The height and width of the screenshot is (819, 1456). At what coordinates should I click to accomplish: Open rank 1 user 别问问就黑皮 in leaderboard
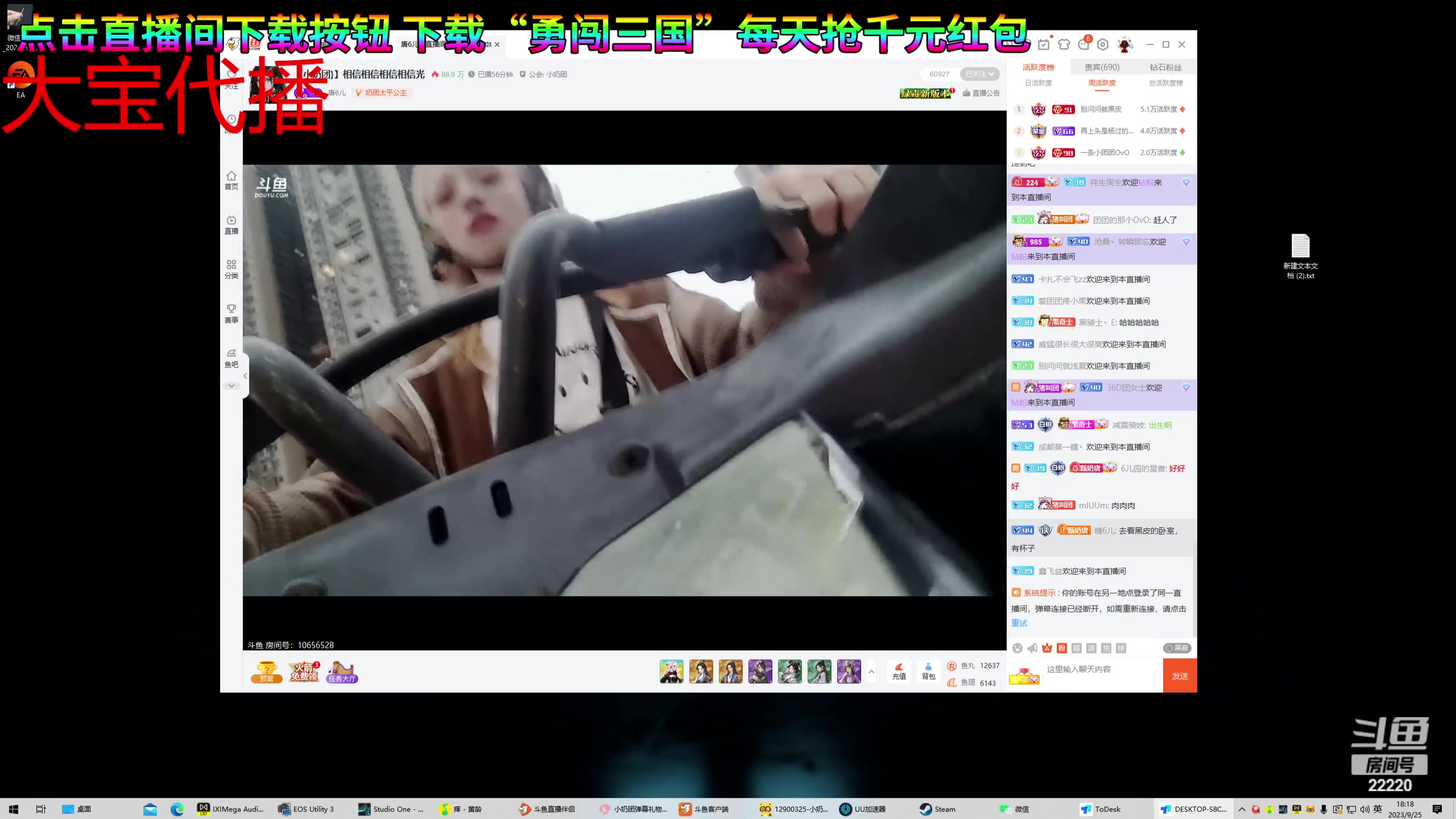(1101, 109)
